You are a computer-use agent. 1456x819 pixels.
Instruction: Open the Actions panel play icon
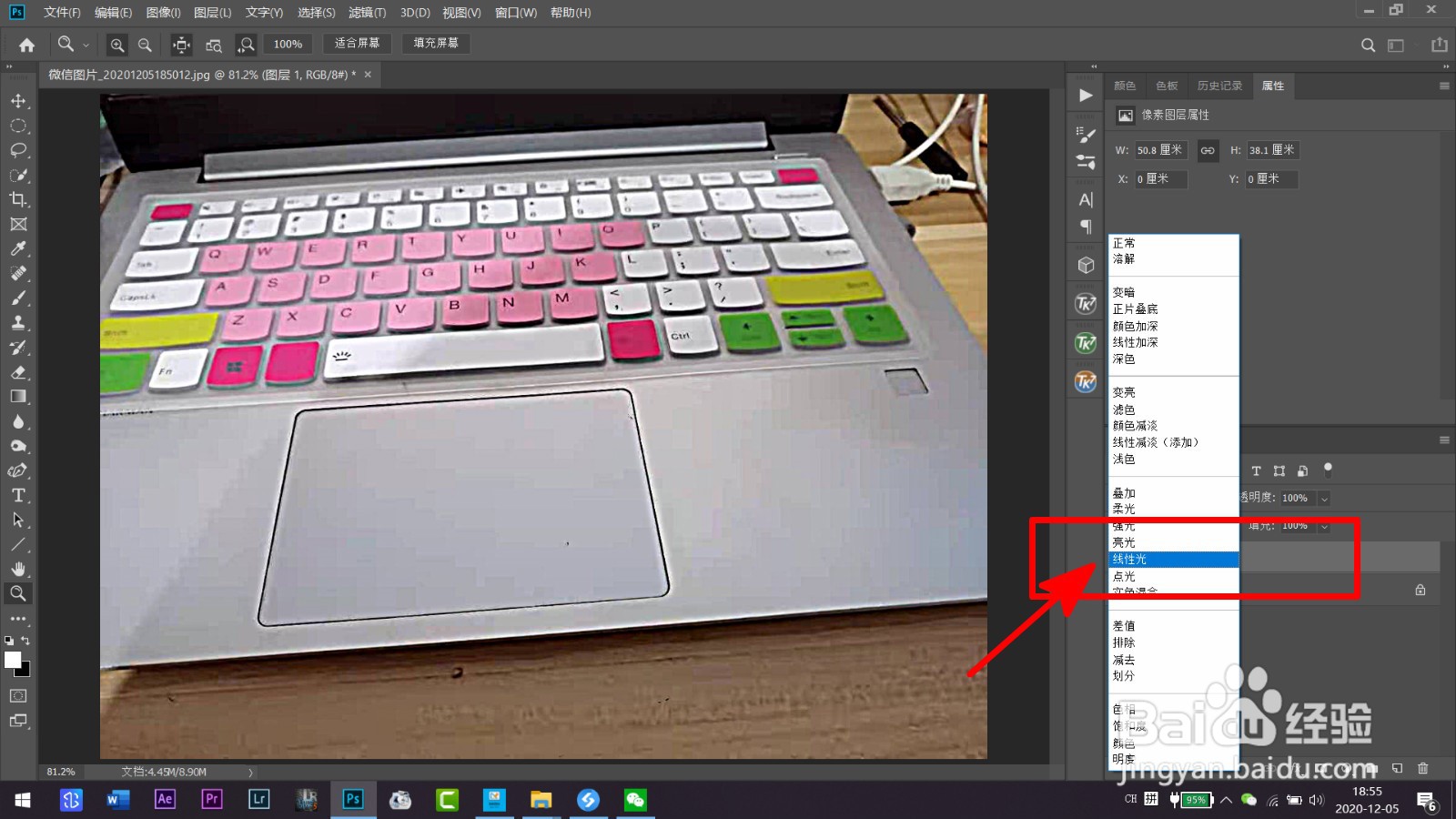pyautogui.click(x=1086, y=95)
